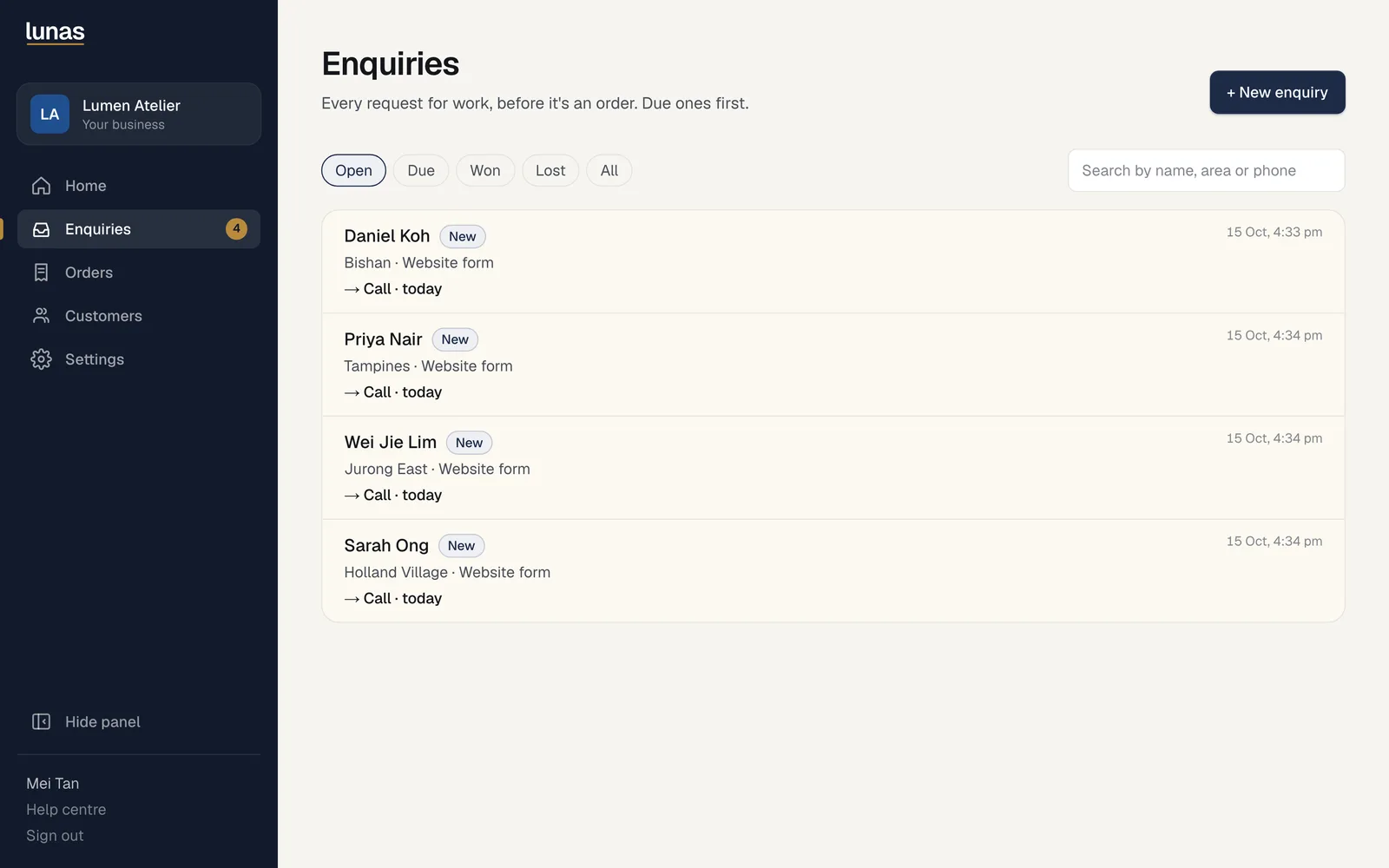Select the Open filter tab

(353, 170)
